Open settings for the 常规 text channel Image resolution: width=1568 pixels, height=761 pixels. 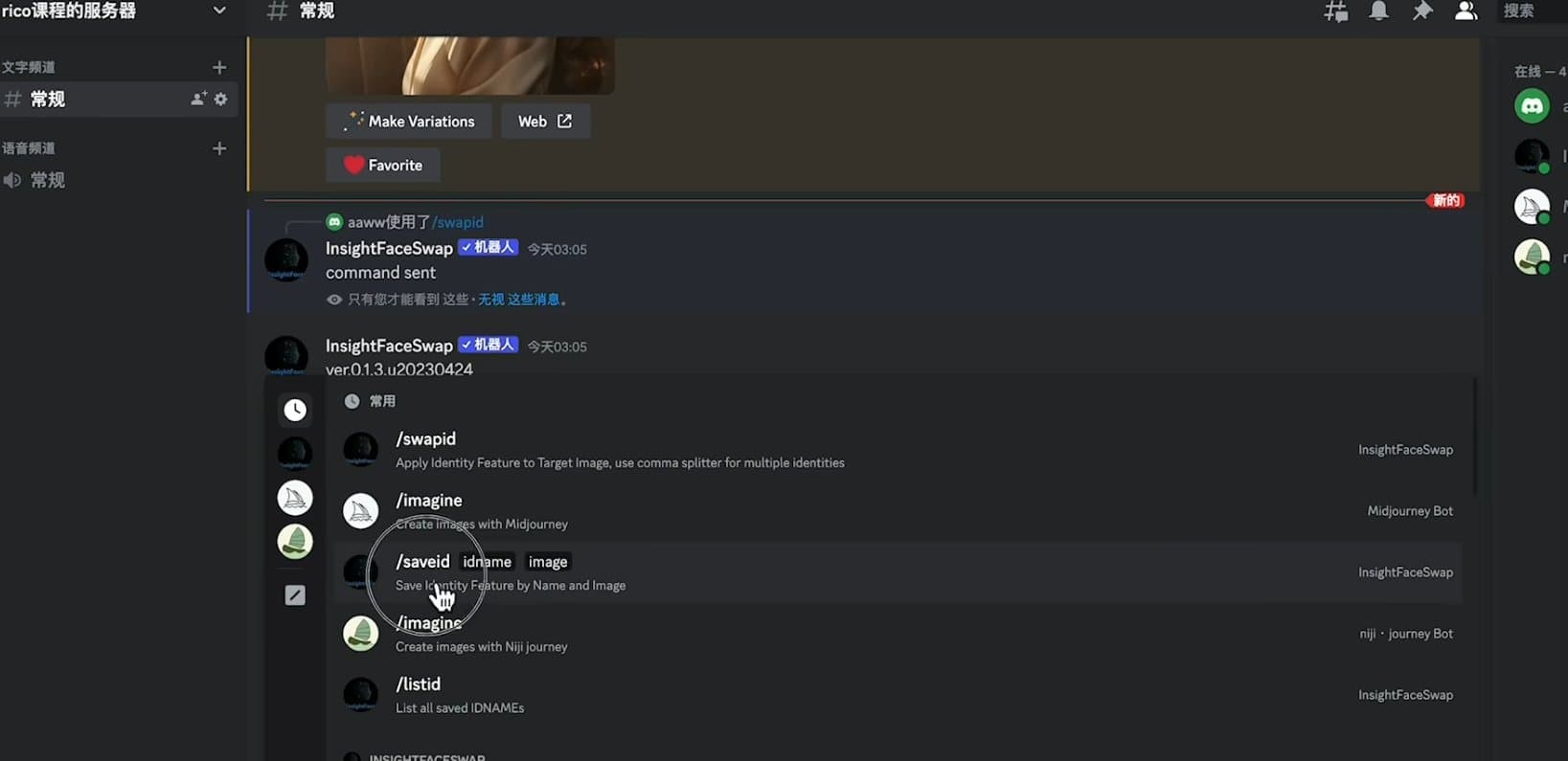click(x=221, y=99)
